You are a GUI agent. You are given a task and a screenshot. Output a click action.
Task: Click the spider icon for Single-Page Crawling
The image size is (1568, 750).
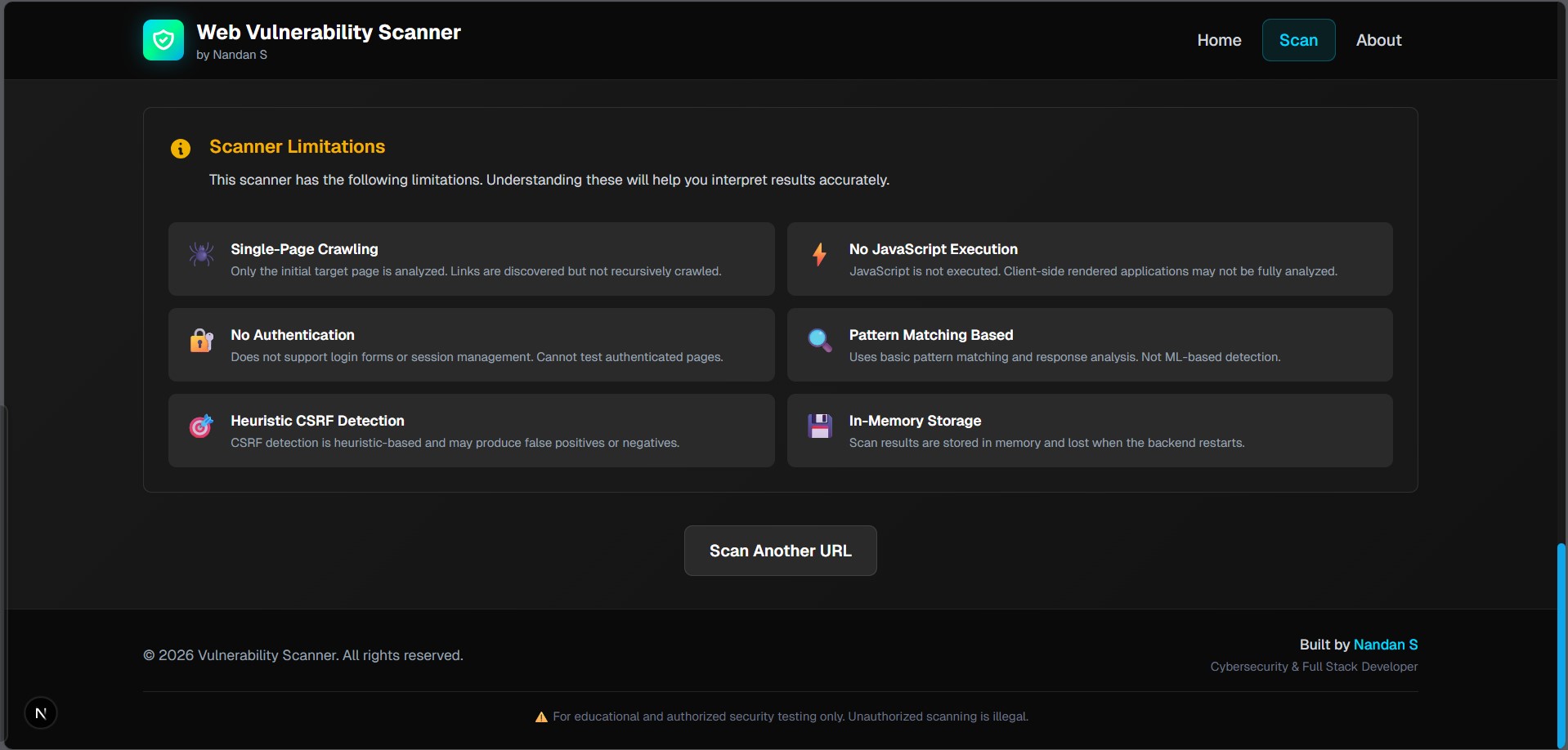[x=201, y=254]
